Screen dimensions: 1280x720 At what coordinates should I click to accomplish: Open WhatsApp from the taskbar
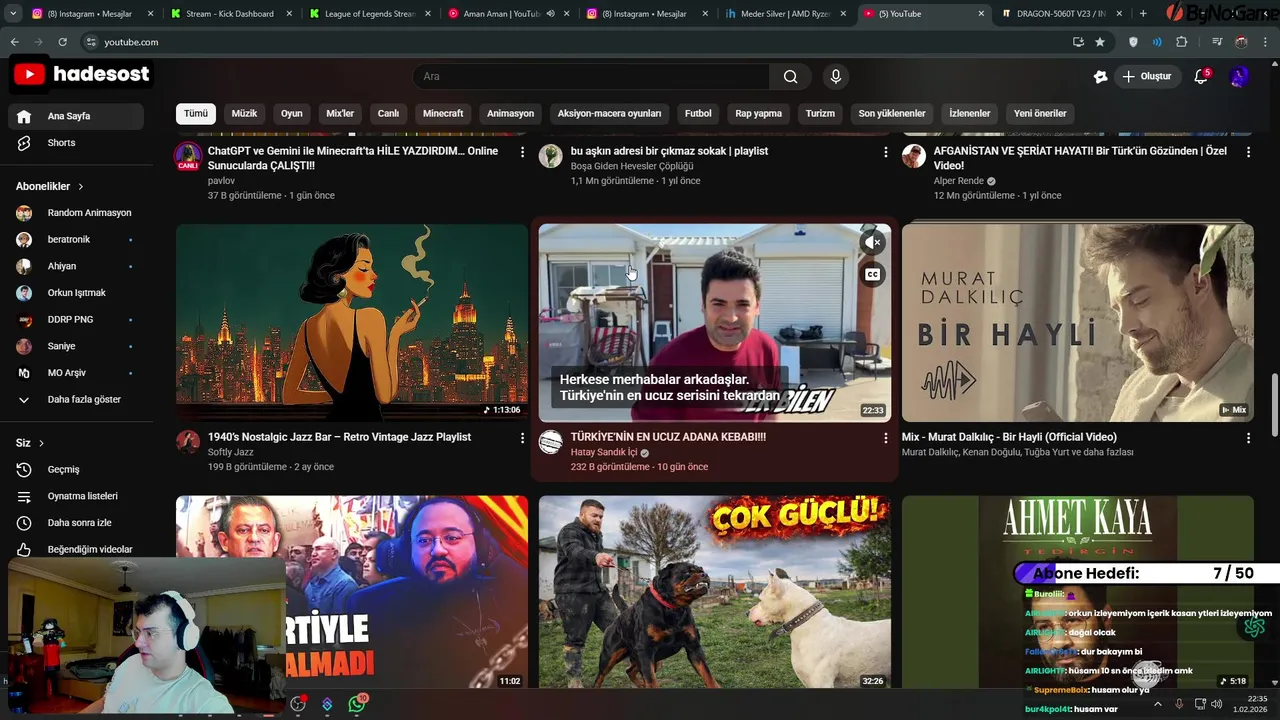tap(357, 704)
